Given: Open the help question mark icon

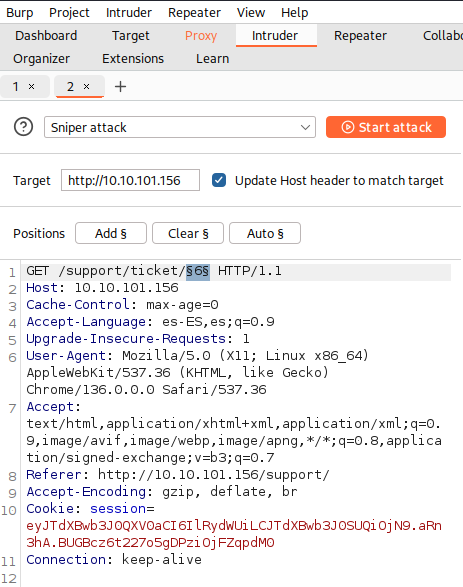Looking at the screenshot, I should [23, 127].
